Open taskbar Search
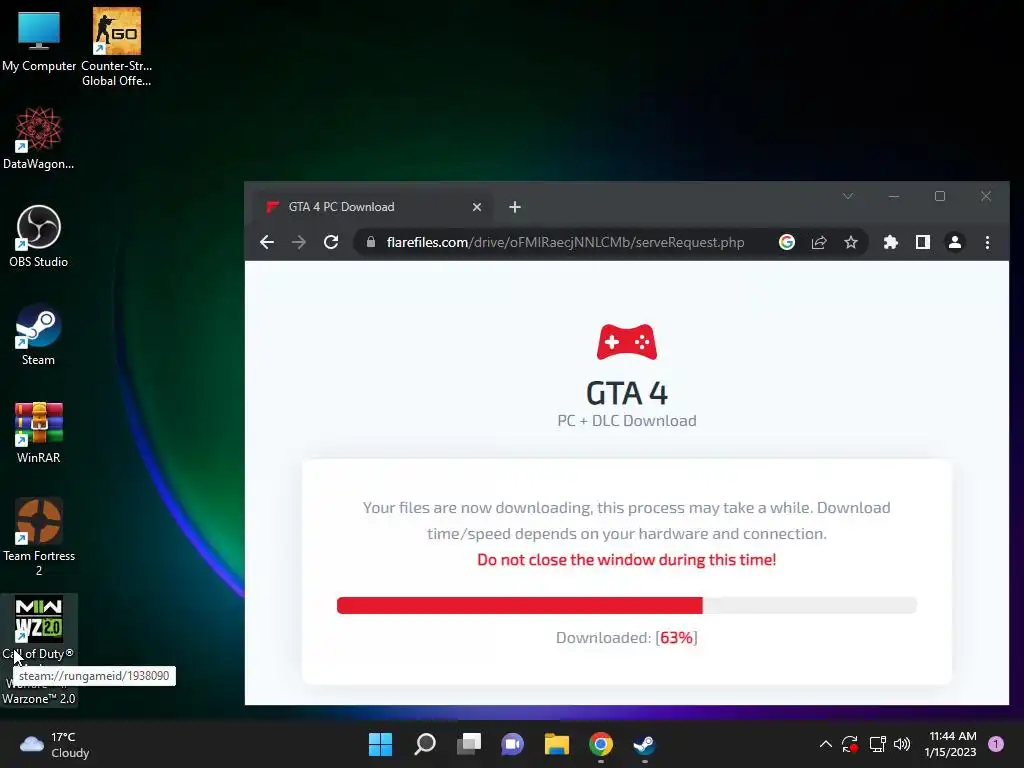The image size is (1024, 768). point(424,744)
